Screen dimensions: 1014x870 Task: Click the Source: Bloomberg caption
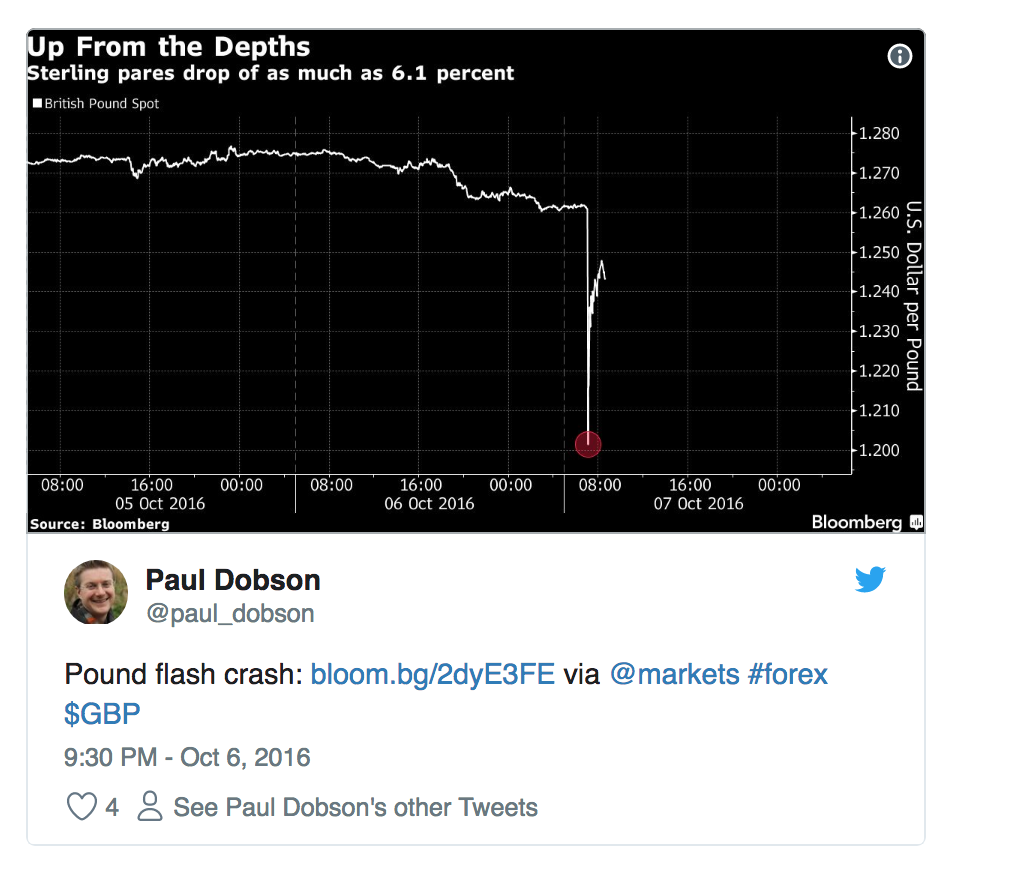pos(100,524)
